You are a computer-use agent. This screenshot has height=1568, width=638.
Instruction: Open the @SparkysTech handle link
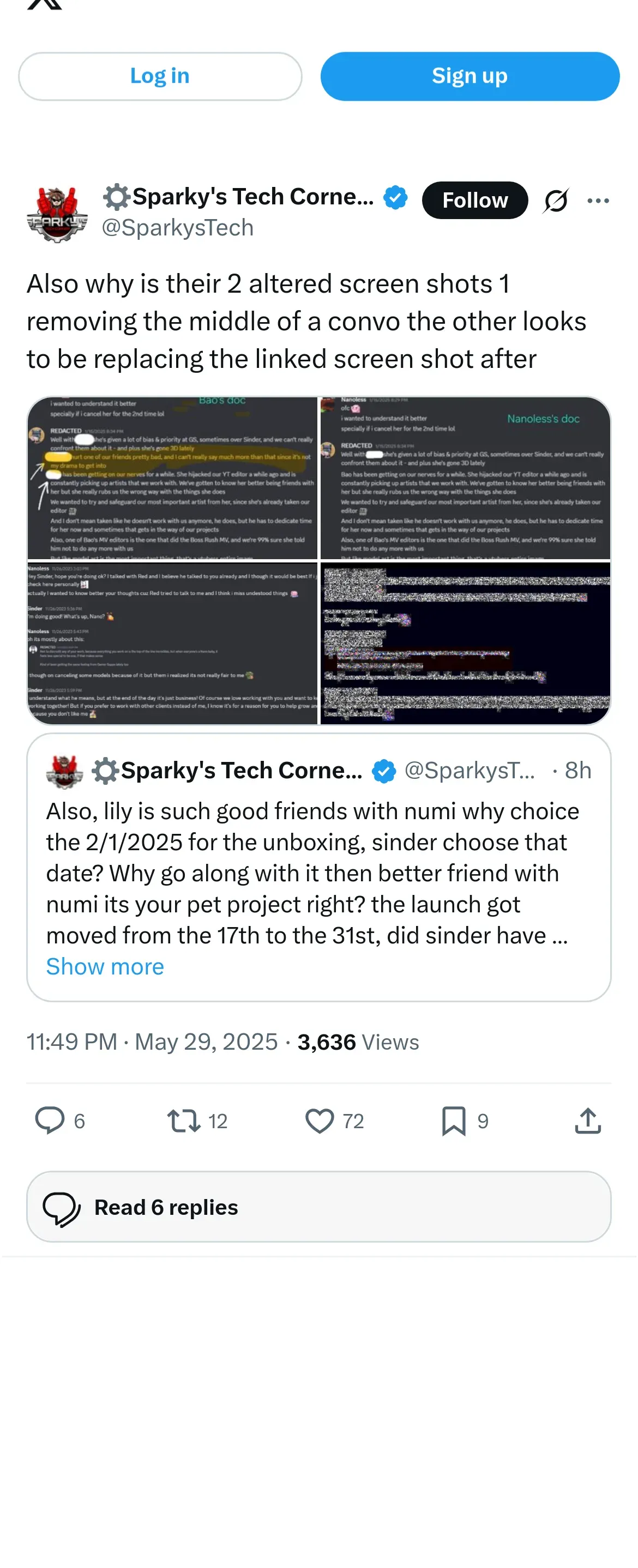(x=177, y=228)
